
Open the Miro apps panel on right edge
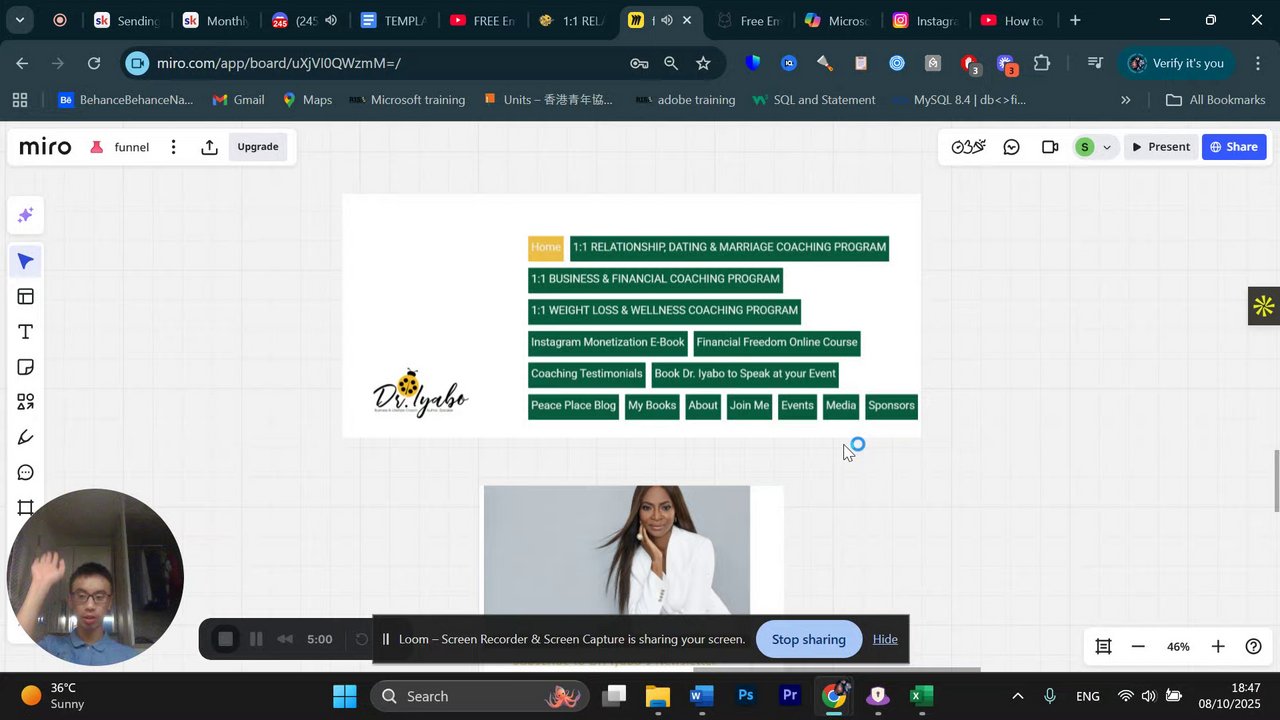(x=1264, y=306)
